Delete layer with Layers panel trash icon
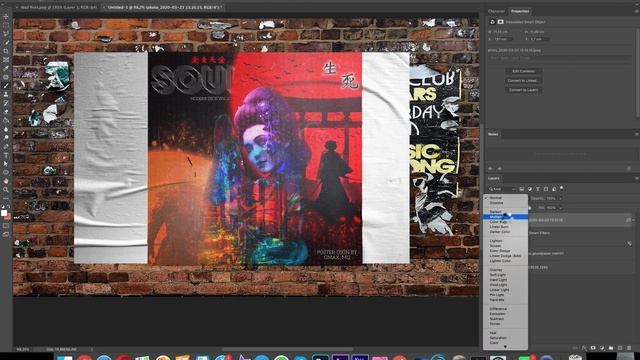 [x=629, y=348]
